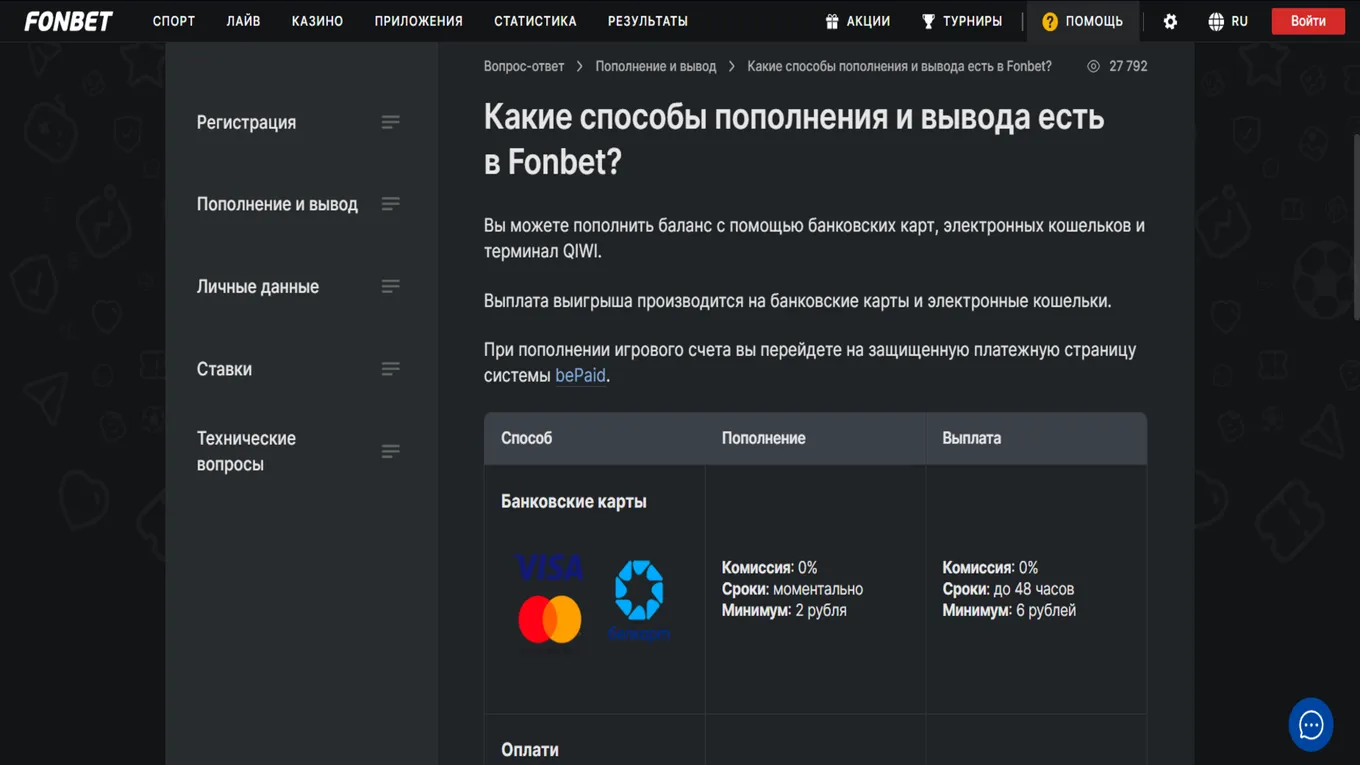This screenshot has width=1360, height=765.
Task: Expand the Пополнение и вывод section
Action: pos(390,204)
